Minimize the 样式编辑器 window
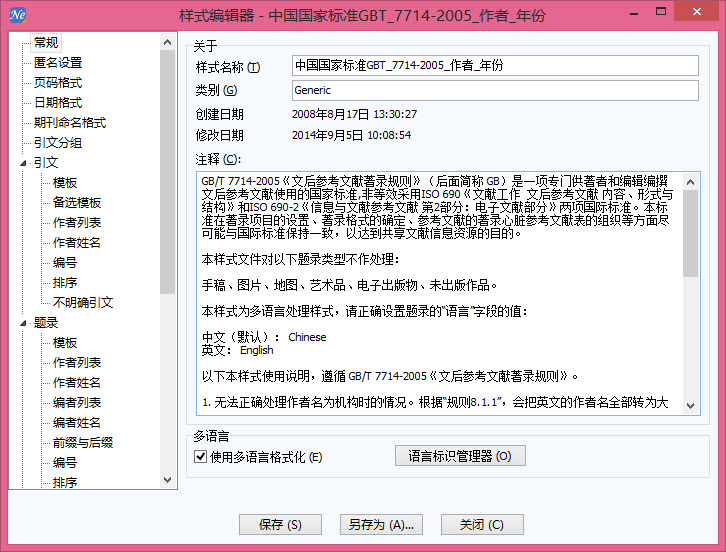The image size is (726, 552). [634, 13]
